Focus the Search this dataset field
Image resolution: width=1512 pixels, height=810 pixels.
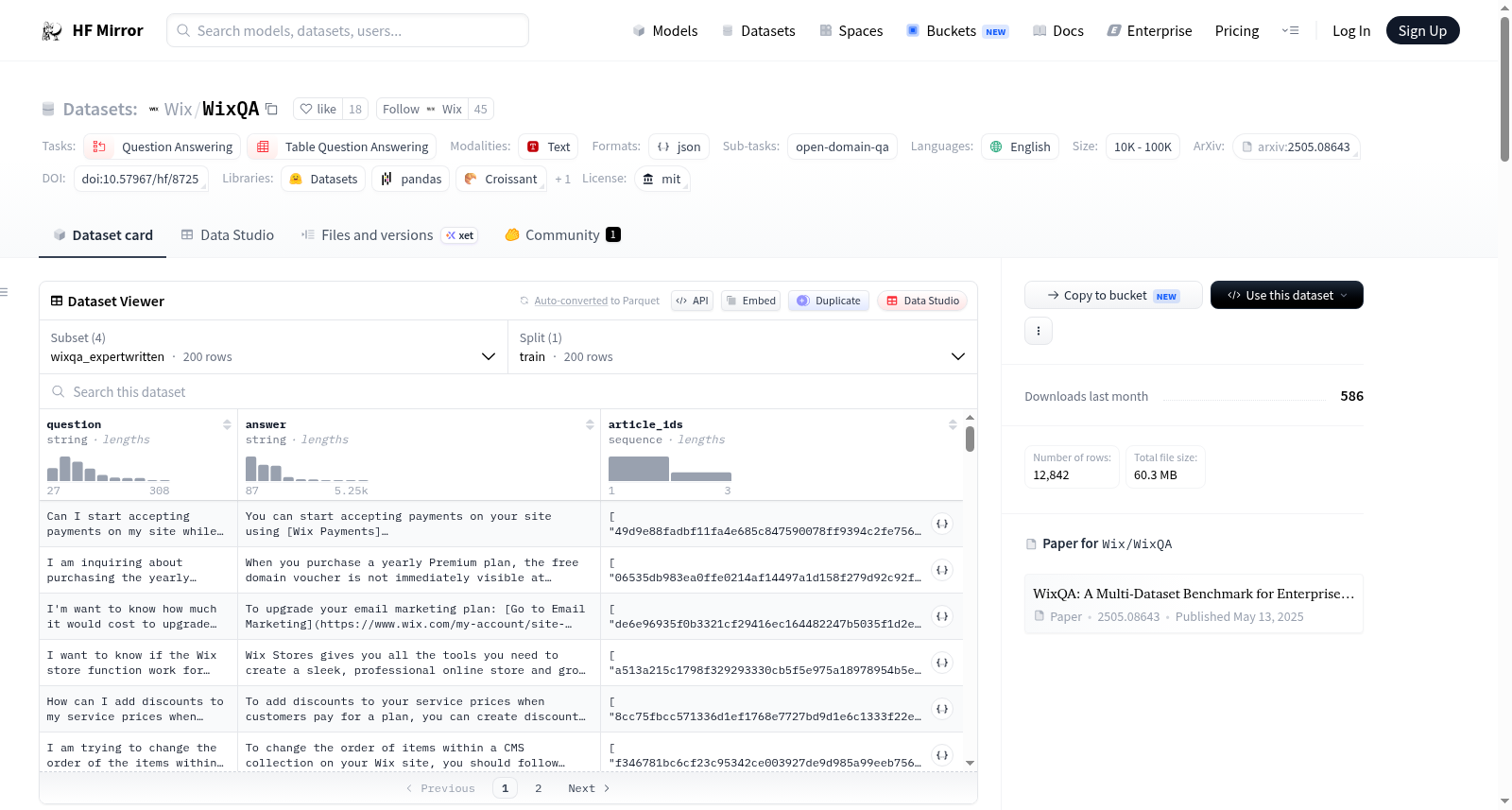pos(508,392)
